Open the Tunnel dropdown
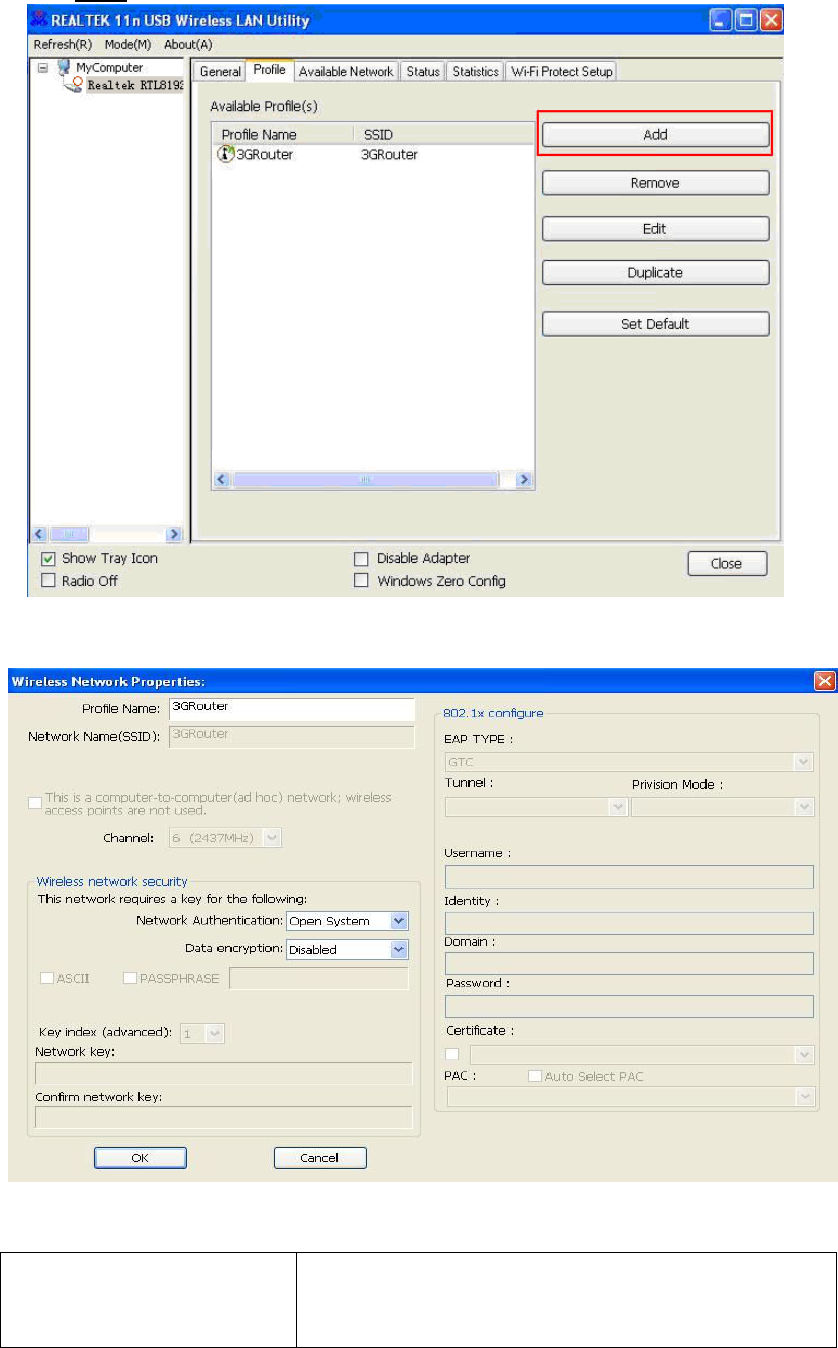 tap(536, 806)
